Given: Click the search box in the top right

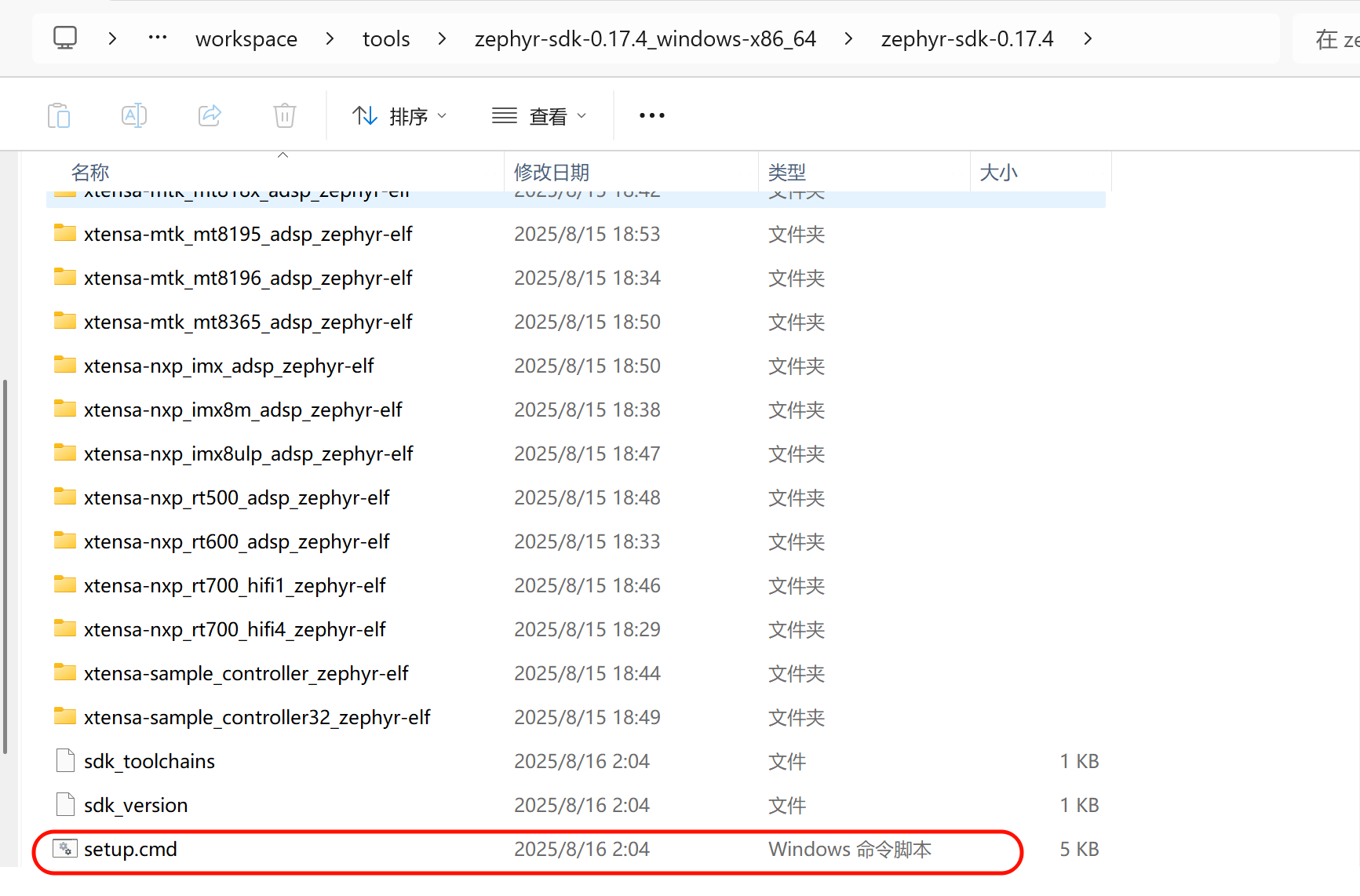Looking at the screenshot, I should (1334, 38).
